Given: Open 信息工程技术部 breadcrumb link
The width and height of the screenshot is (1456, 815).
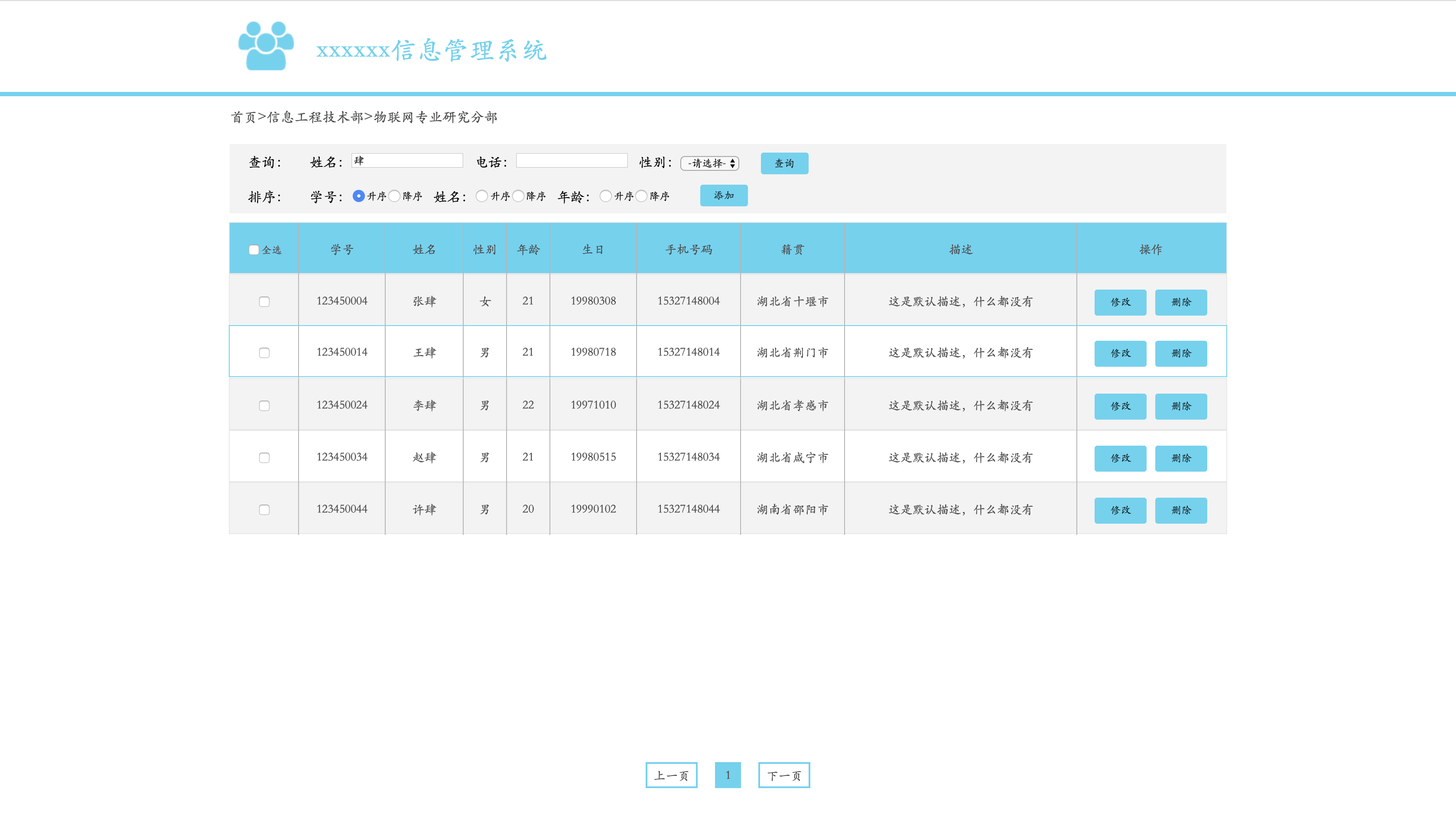Looking at the screenshot, I should click(x=315, y=117).
